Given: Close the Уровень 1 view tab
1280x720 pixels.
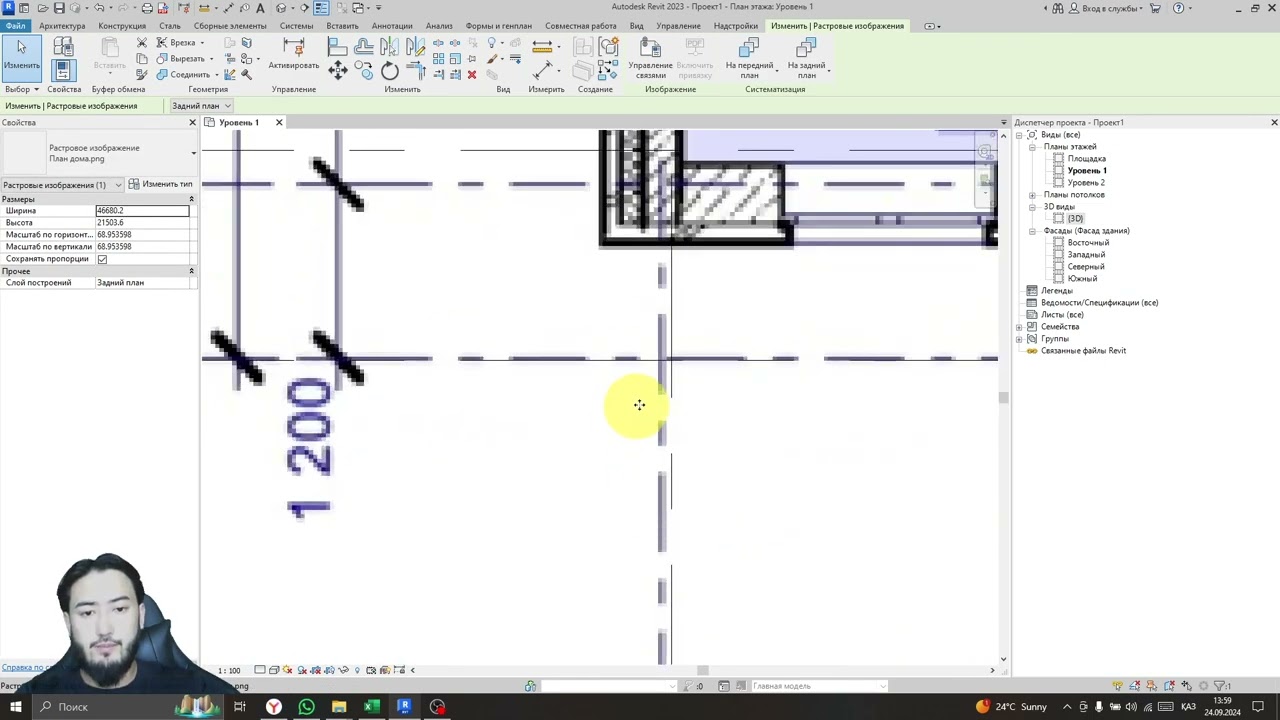Looking at the screenshot, I should coord(279,122).
